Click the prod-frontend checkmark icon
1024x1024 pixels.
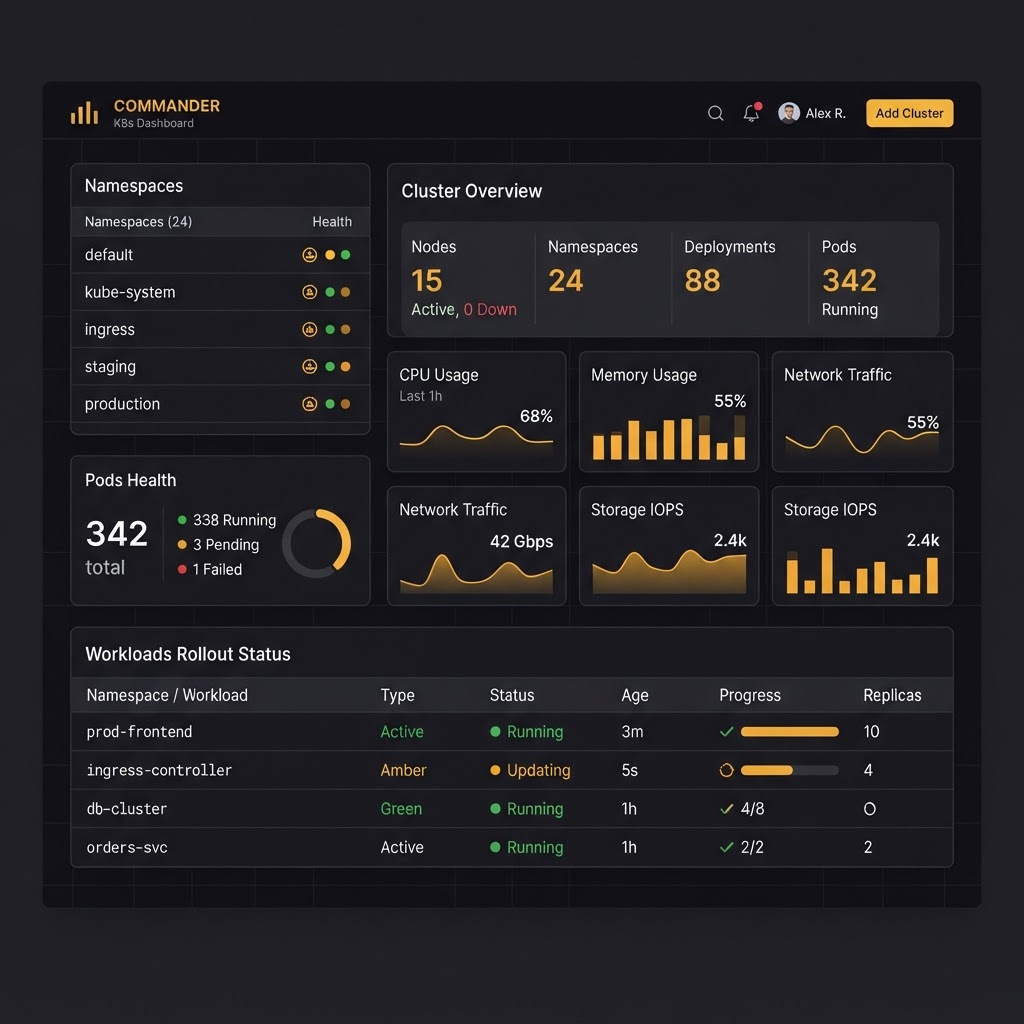726,731
